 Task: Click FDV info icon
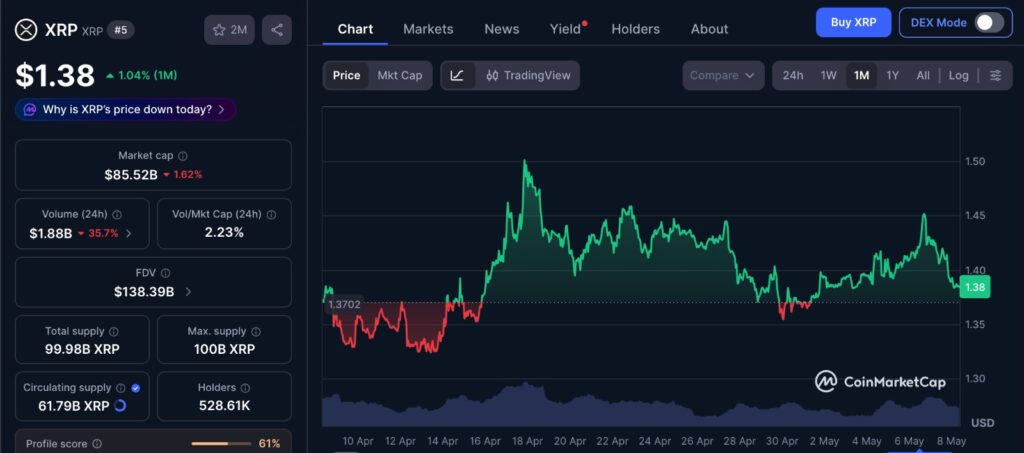[x=166, y=273]
